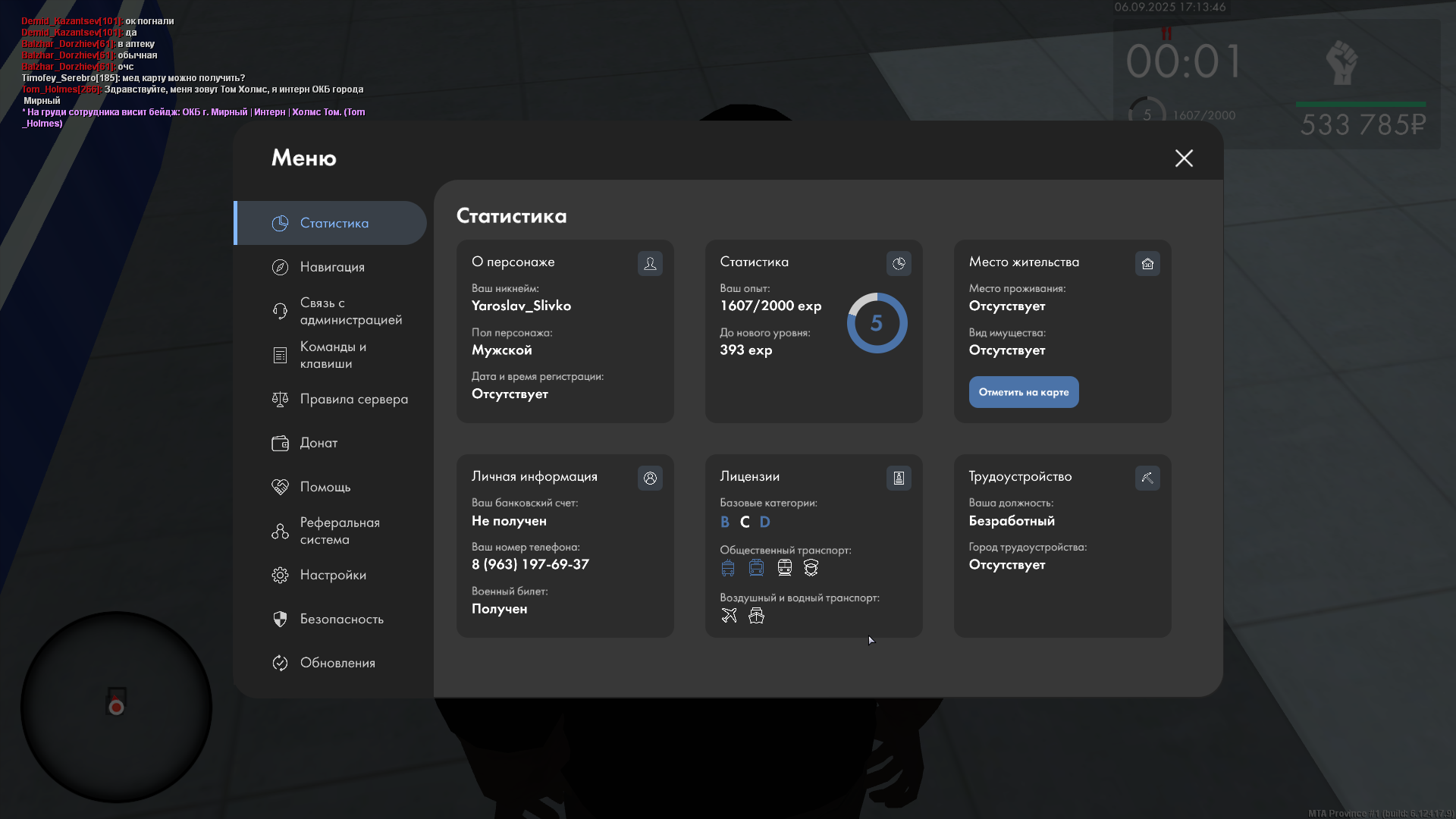The height and width of the screenshot is (819, 1456).
Task: Click the wallet icon for Донат
Action: coord(280,443)
